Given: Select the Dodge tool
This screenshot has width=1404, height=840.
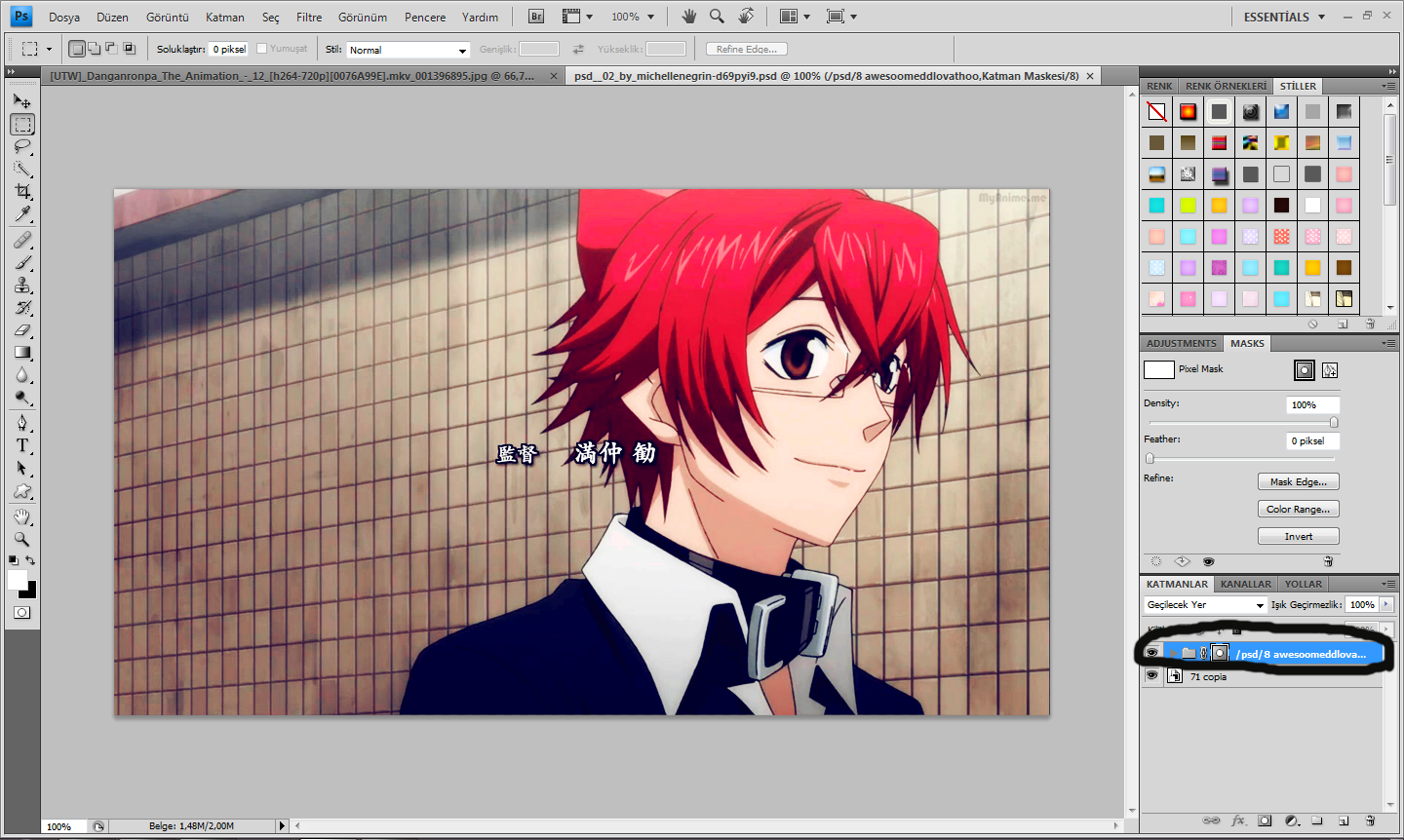Looking at the screenshot, I should coord(22,397).
